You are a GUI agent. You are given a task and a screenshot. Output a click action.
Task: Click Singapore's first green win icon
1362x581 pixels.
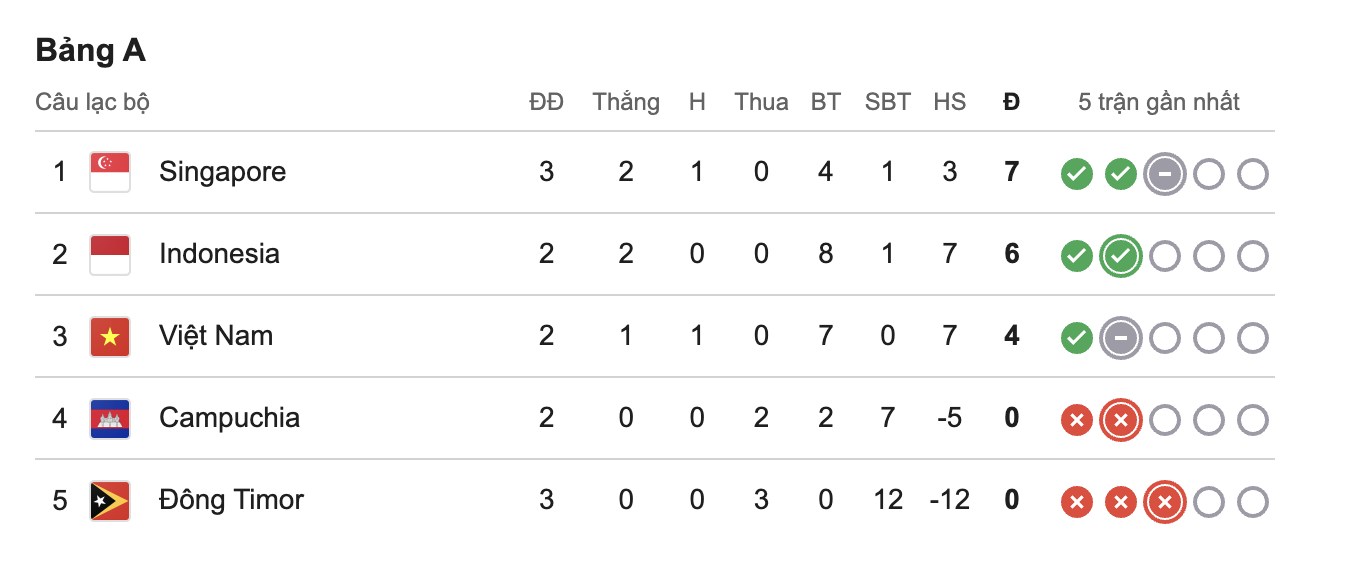click(x=1077, y=175)
